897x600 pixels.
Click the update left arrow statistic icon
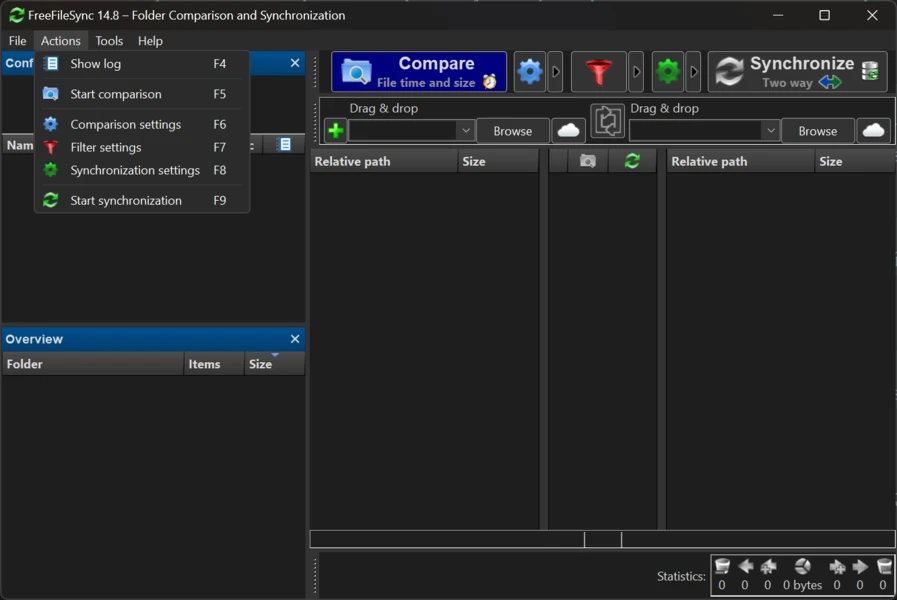(x=745, y=566)
